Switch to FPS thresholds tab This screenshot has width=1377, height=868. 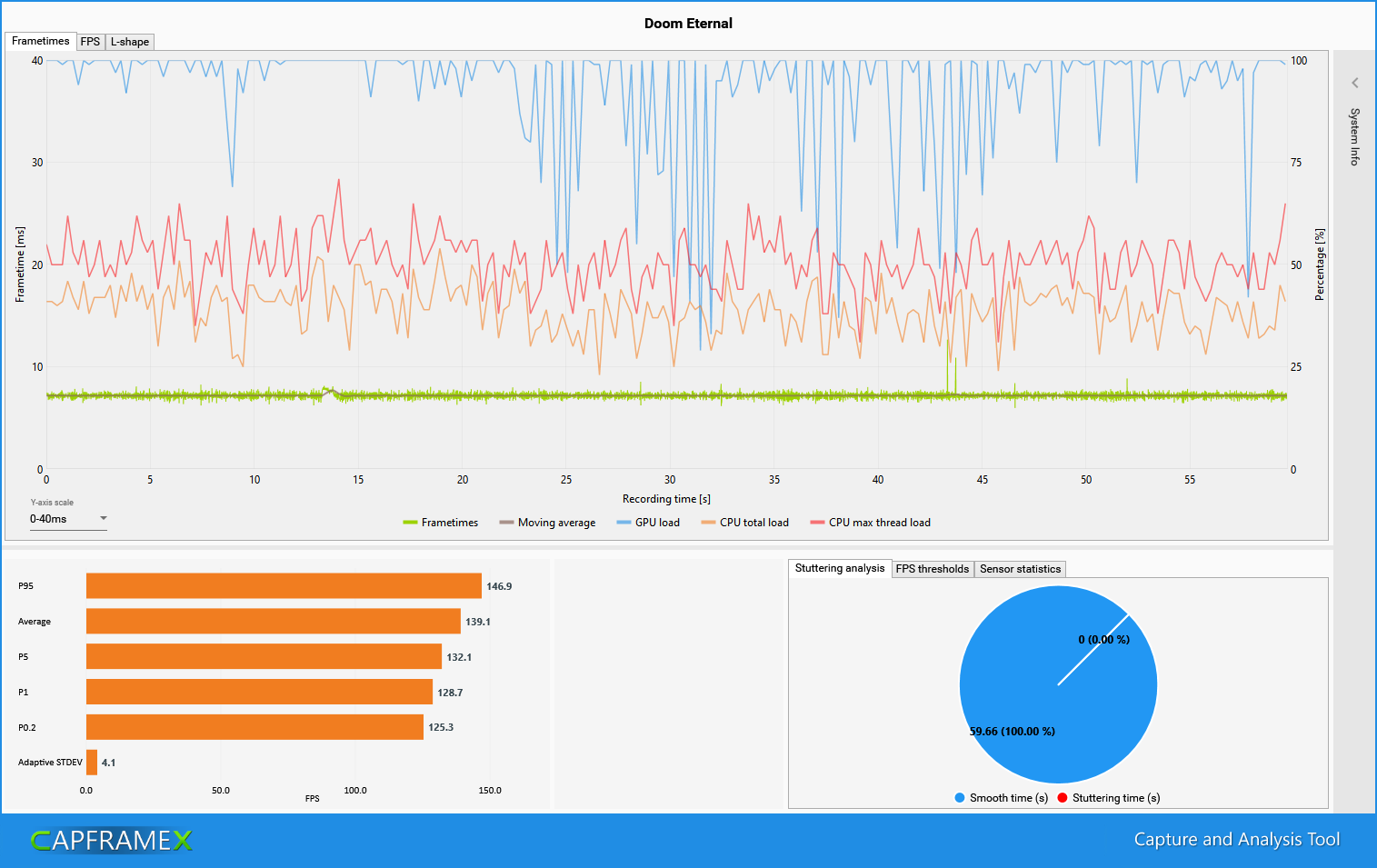tap(933, 569)
